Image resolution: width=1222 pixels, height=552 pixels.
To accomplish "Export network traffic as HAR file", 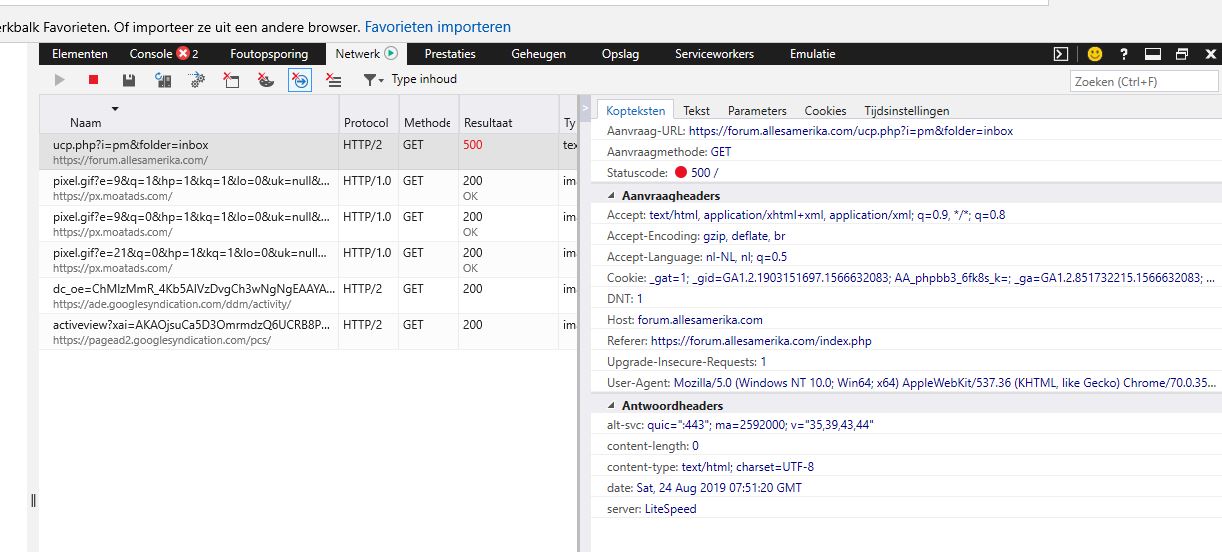I will click(128, 80).
